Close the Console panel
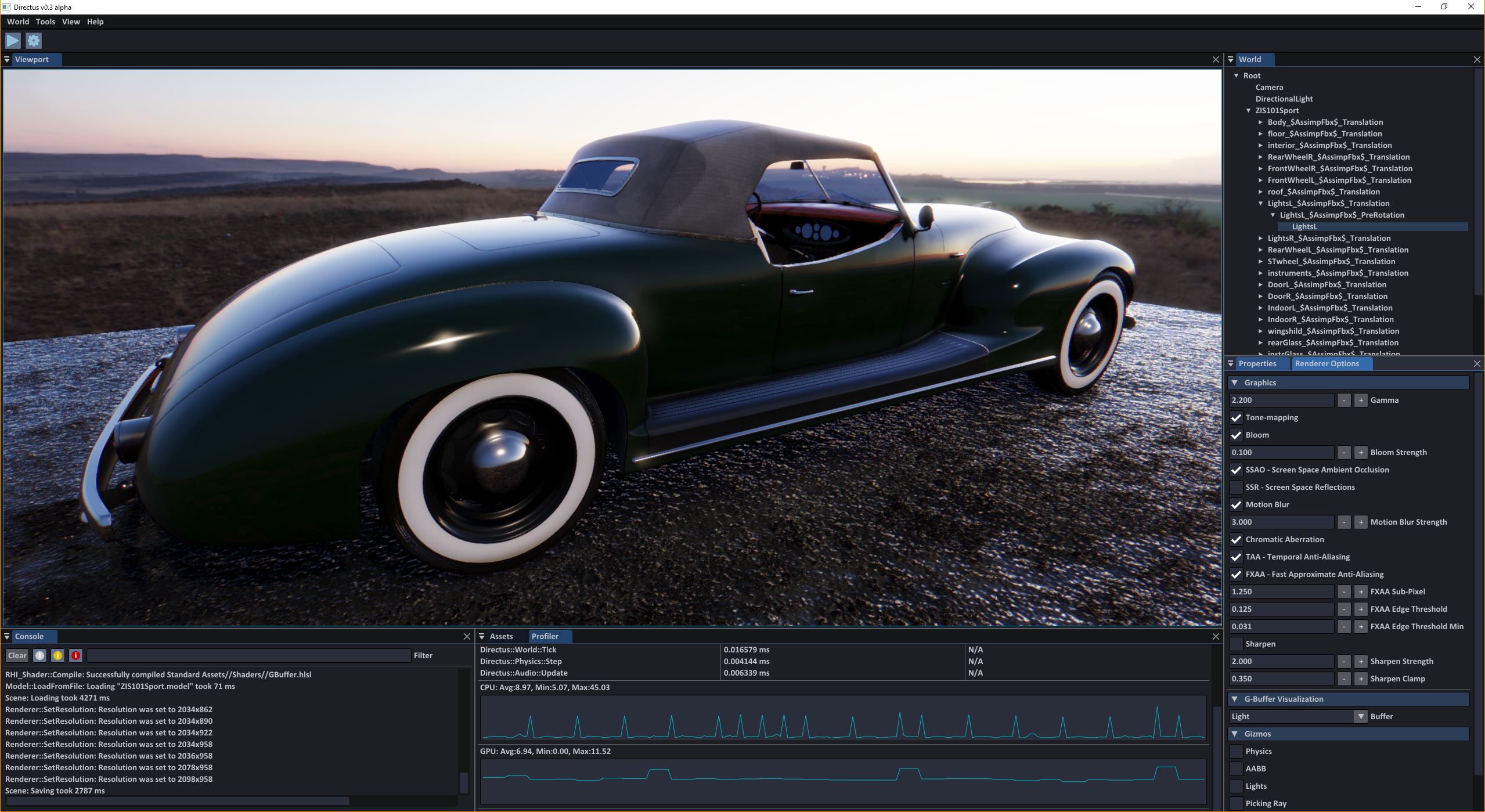 pos(467,637)
